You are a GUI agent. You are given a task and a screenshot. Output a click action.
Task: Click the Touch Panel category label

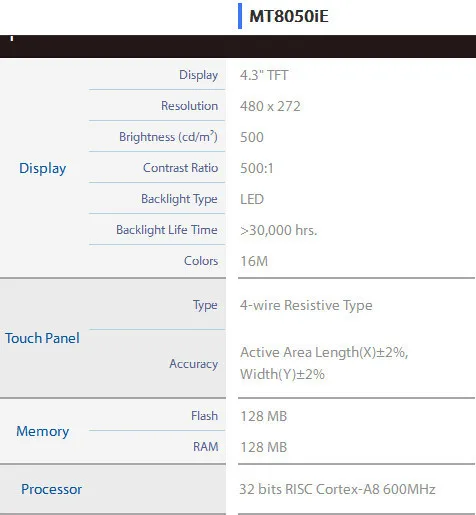tap(42, 338)
